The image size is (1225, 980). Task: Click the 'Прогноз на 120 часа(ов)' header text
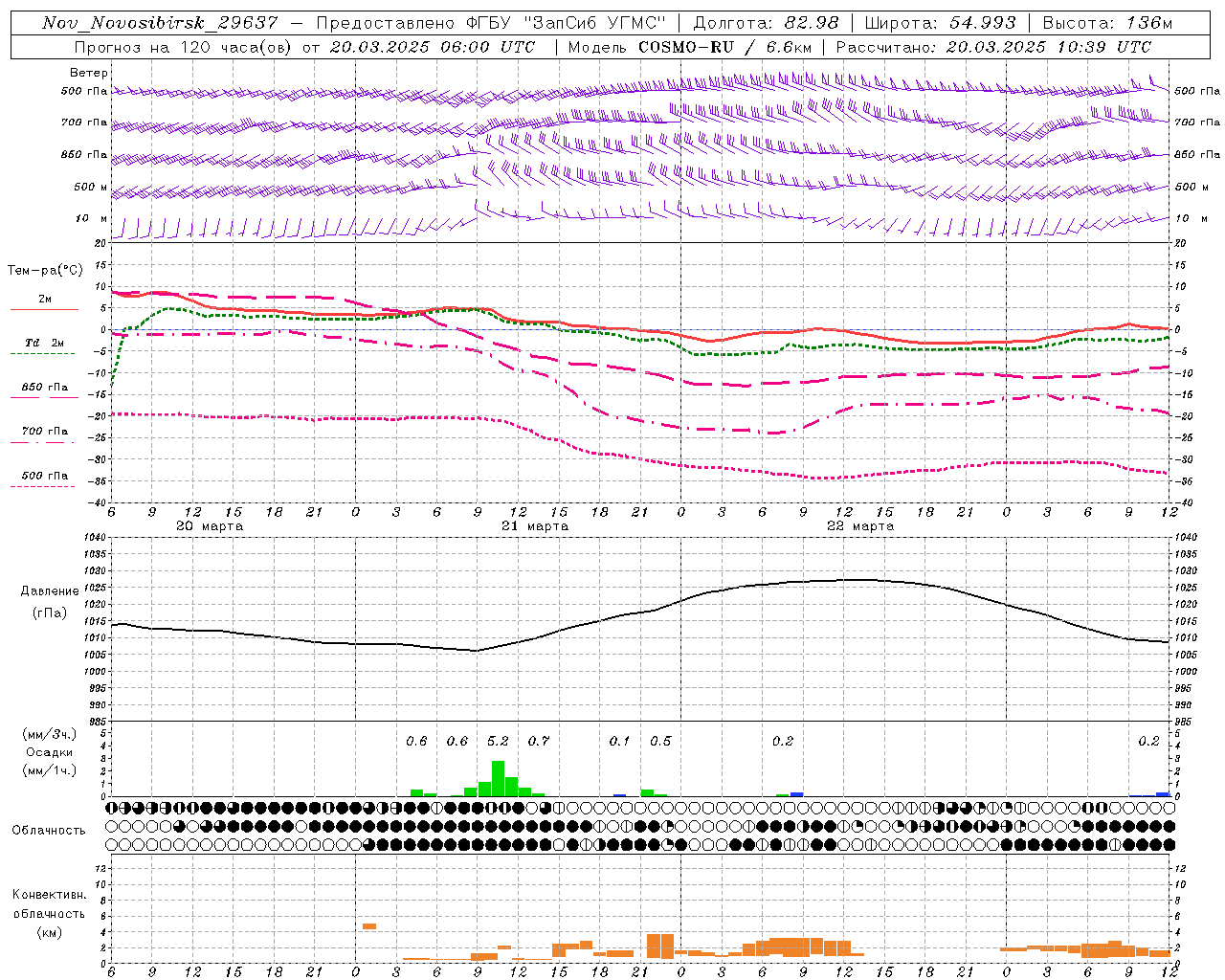(185, 47)
